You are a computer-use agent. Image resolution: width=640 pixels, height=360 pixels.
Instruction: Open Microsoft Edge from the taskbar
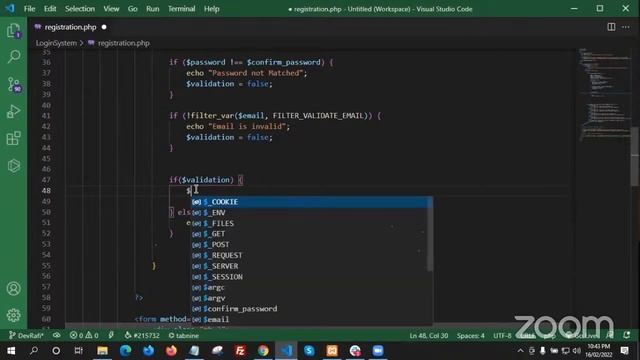(125, 351)
